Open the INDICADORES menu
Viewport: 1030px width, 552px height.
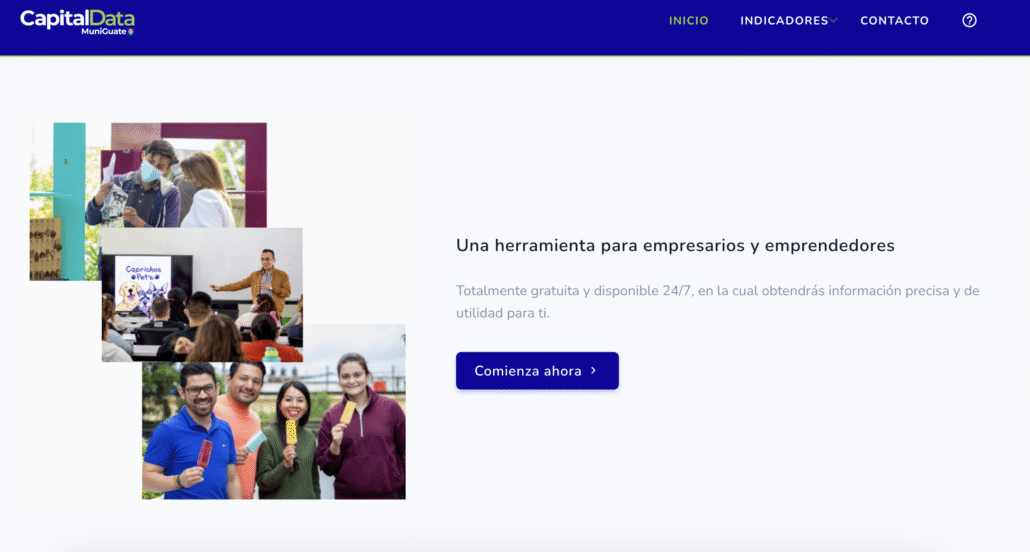click(x=784, y=20)
